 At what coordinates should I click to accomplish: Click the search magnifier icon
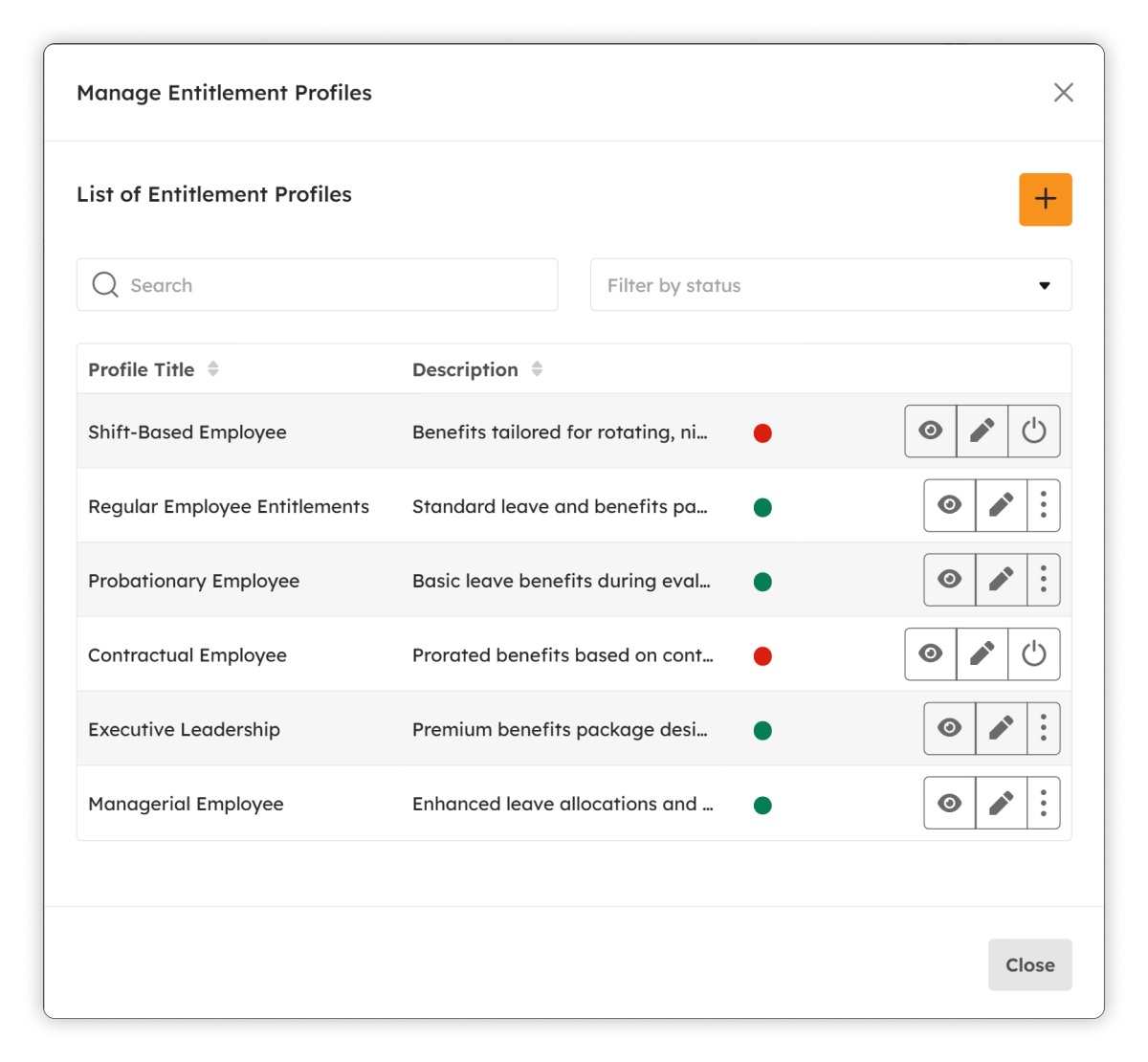click(105, 285)
